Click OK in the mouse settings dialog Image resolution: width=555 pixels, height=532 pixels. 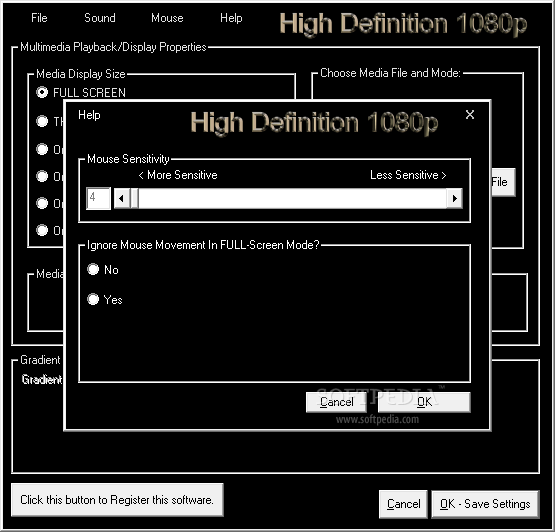pos(424,402)
